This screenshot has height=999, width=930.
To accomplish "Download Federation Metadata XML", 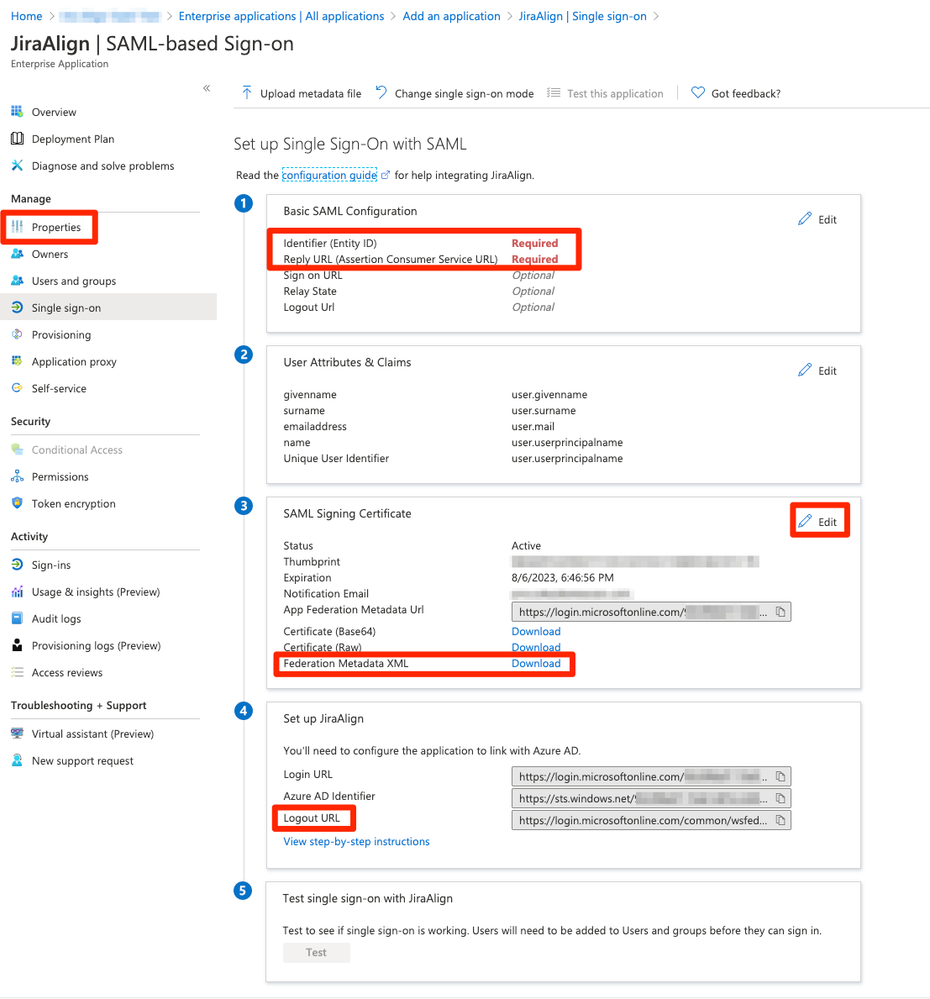I will (536, 663).
